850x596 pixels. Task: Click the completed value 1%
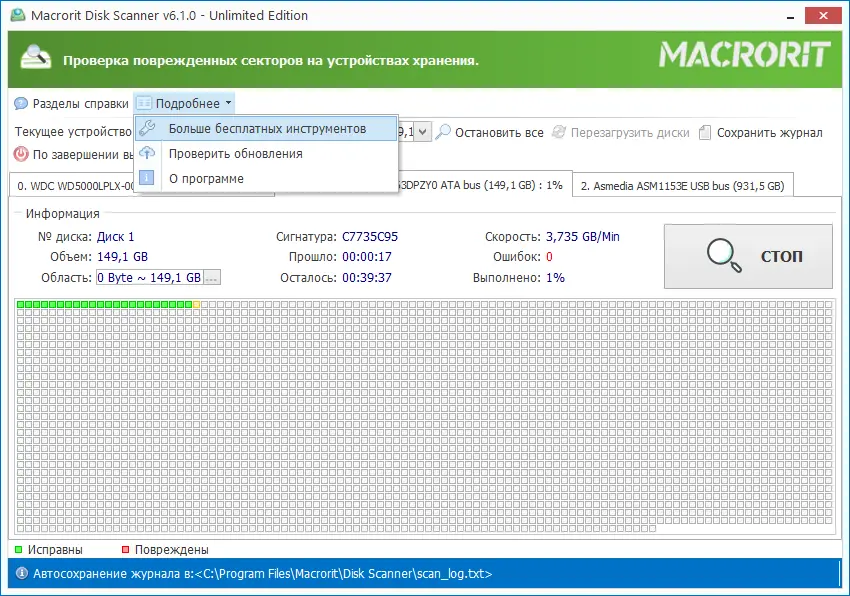point(555,278)
